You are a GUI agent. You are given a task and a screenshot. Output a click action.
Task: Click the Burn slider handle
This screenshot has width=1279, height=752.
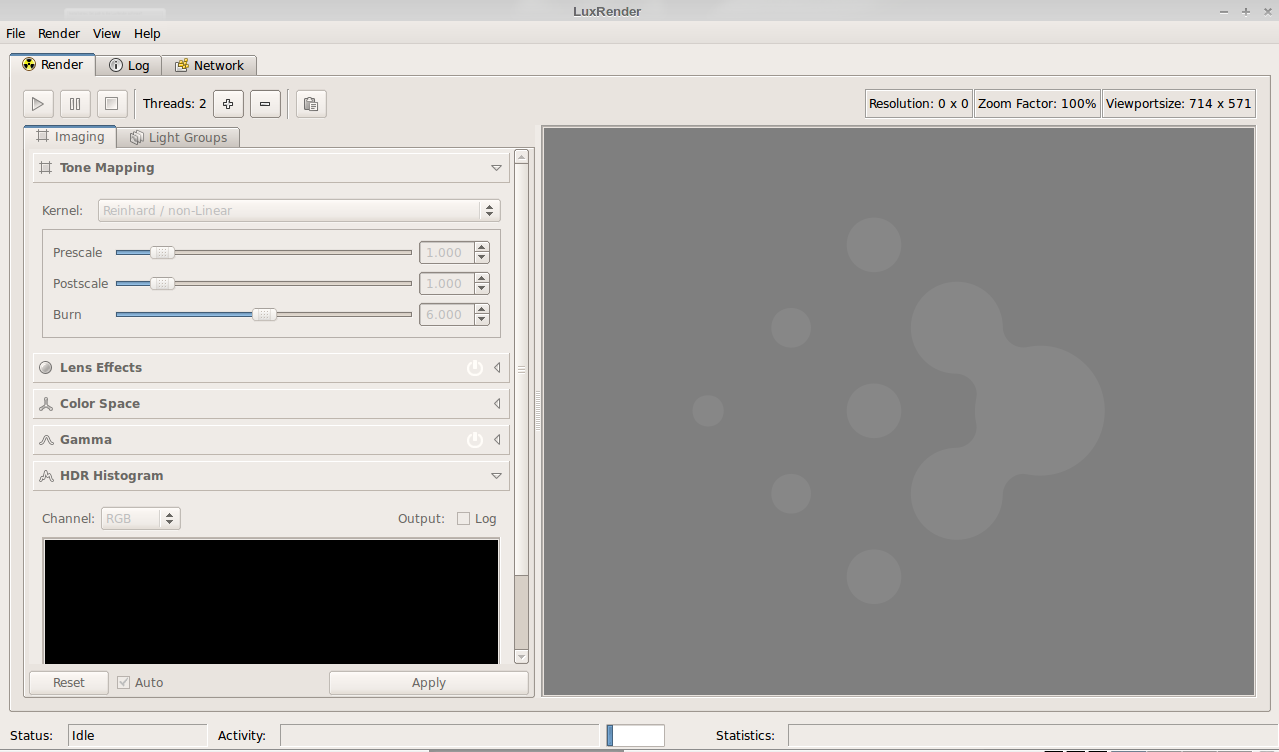click(x=264, y=315)
